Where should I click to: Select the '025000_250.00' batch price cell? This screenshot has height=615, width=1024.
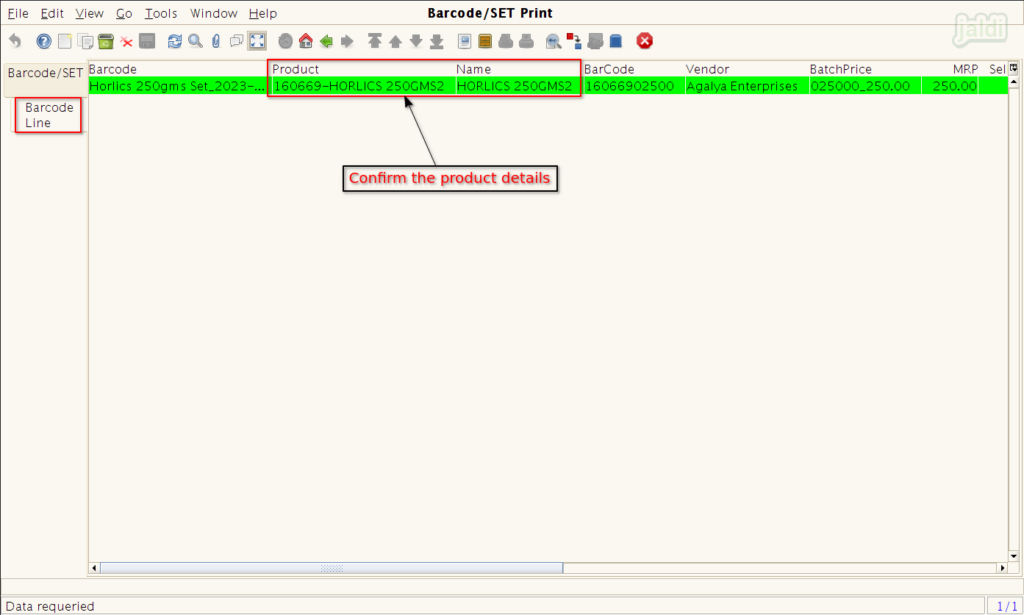click(865, 86)
